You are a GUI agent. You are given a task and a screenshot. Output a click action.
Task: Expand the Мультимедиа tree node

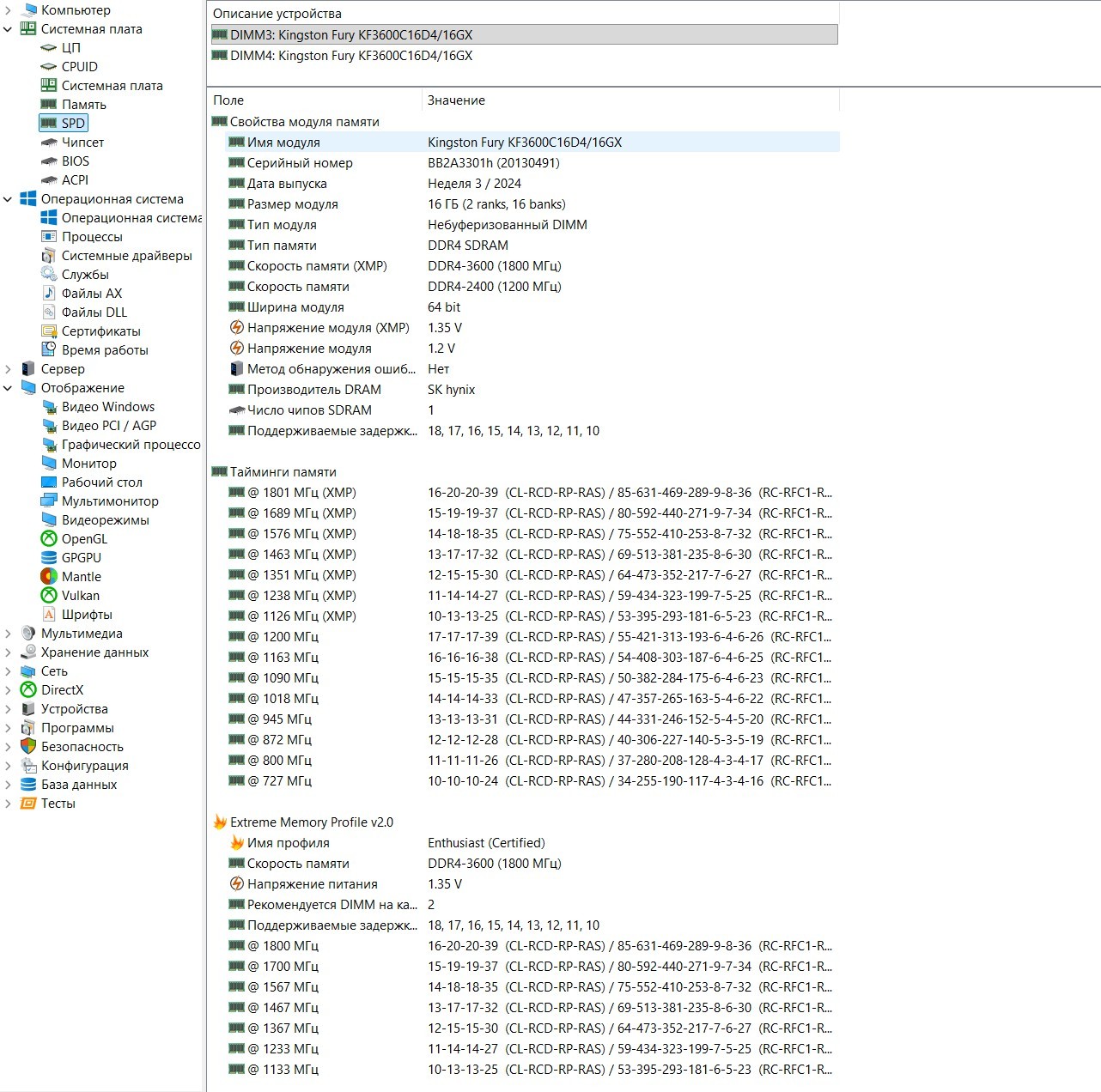pyautogui.click(x=8, y=633)
